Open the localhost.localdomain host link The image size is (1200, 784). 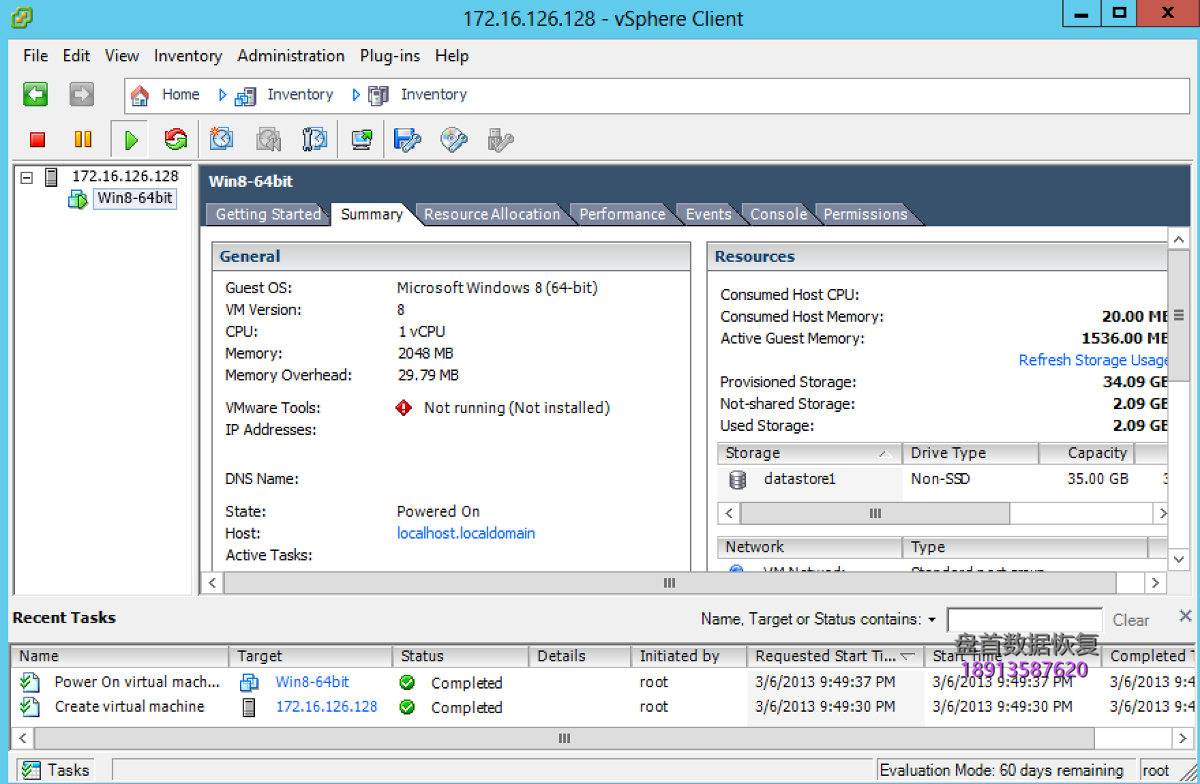click(465, 533)
